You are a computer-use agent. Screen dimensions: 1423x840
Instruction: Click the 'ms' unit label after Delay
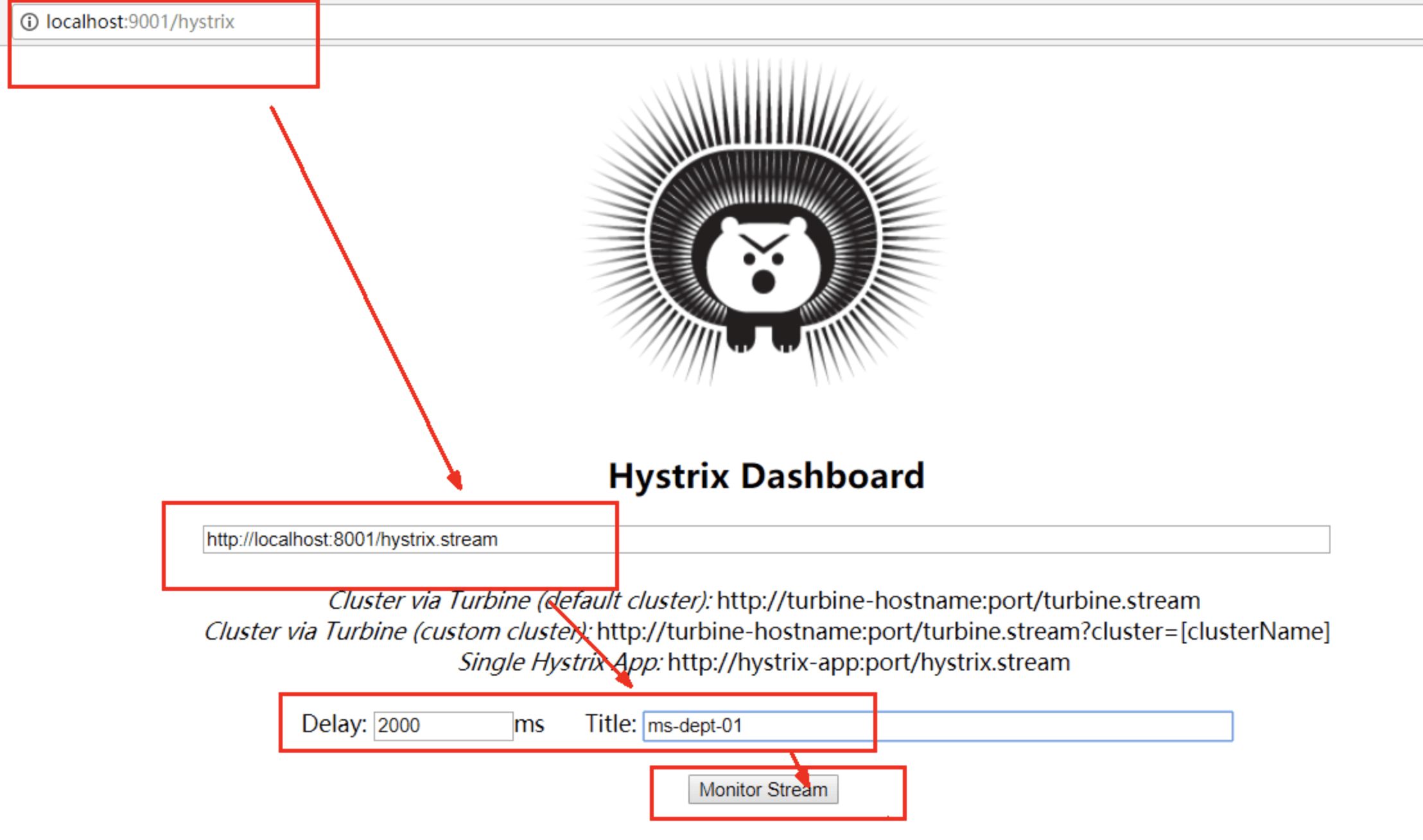click(x=529, y=724)
